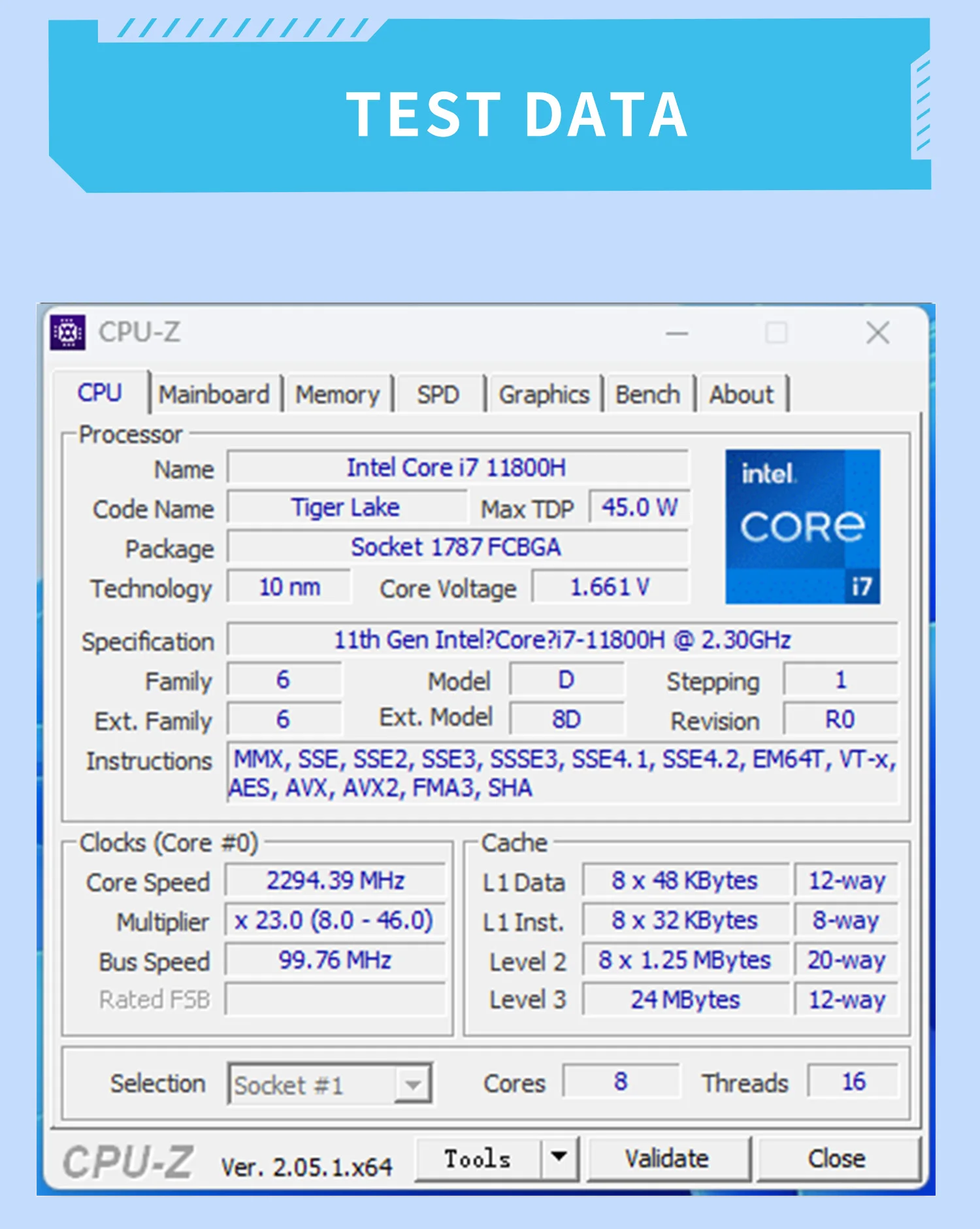The height and width of the screenshot is (1229, 980).
Task: Minimize the CPU-Z window
Action: pyautogui.click(x=676, y=334)
